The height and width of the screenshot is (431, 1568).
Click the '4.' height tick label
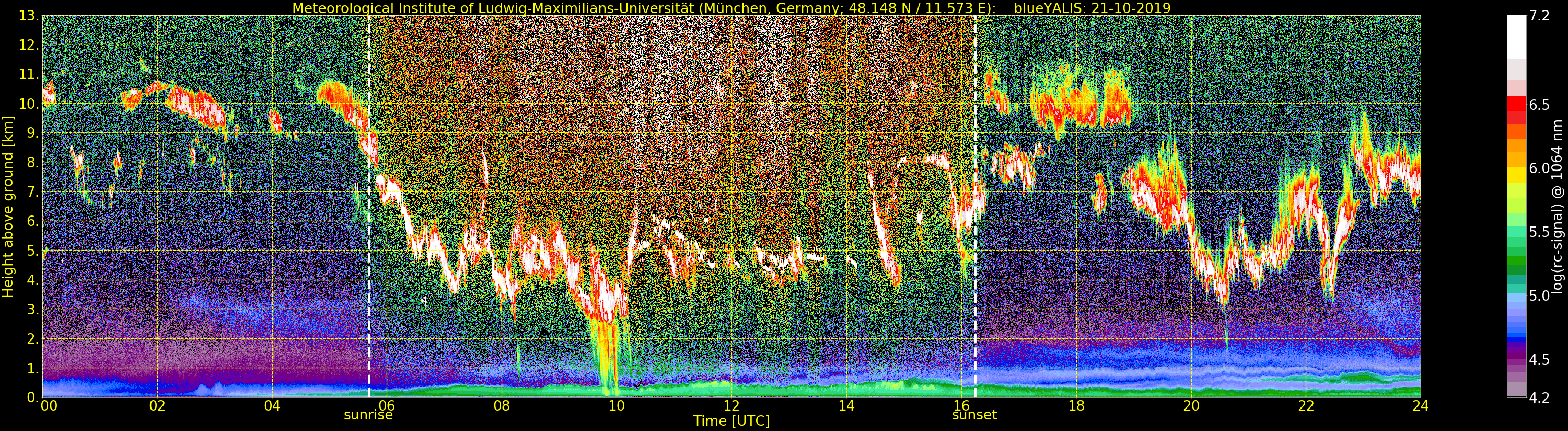(x=33, y=280)
